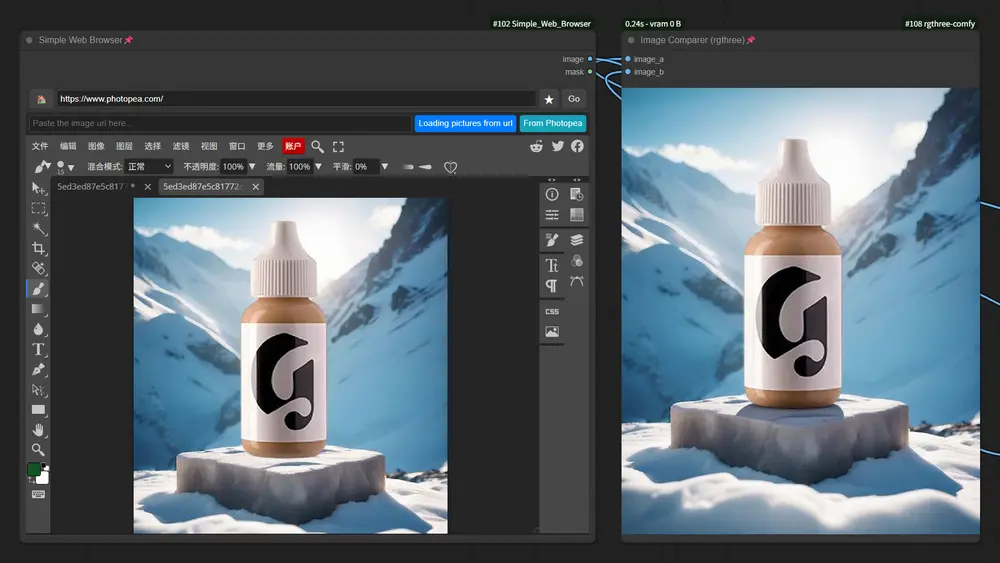Click the Loading pictures from url button
1000x563 pixels.
point(465,123)
